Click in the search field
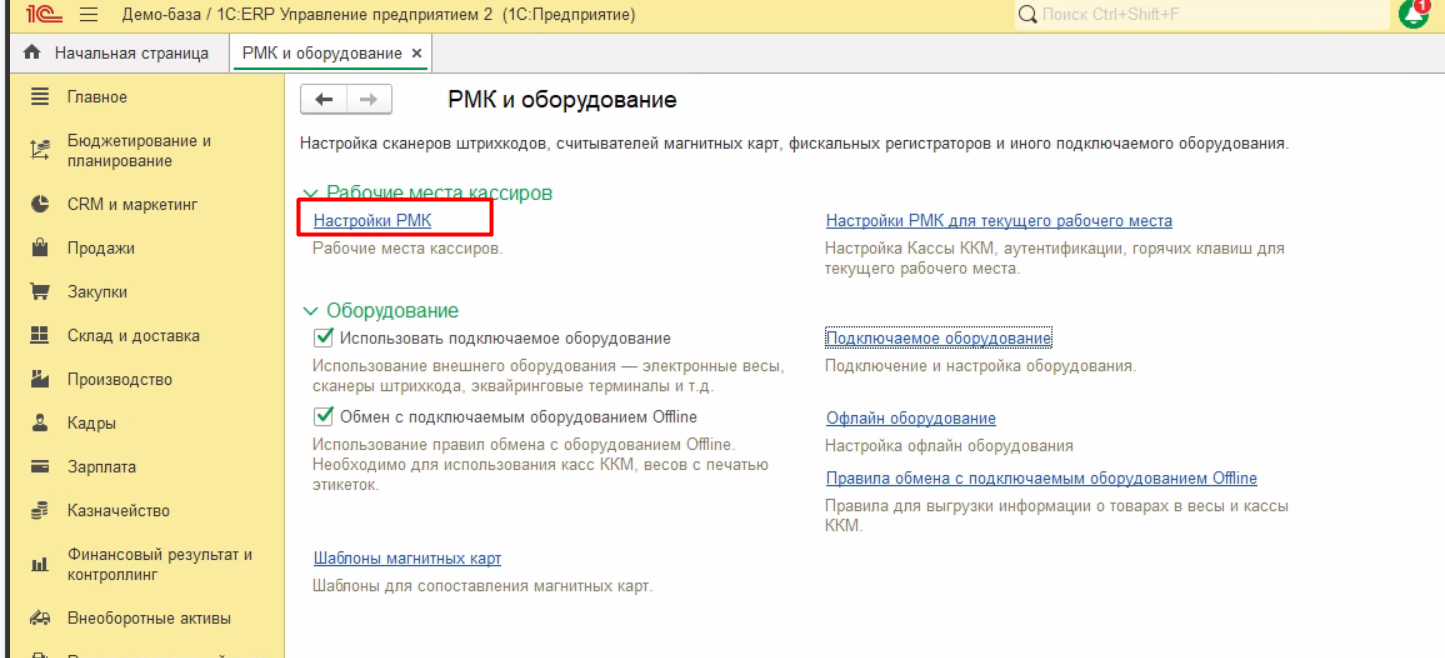Screen dimensions: 1445x658 [x=1200, y=15]
